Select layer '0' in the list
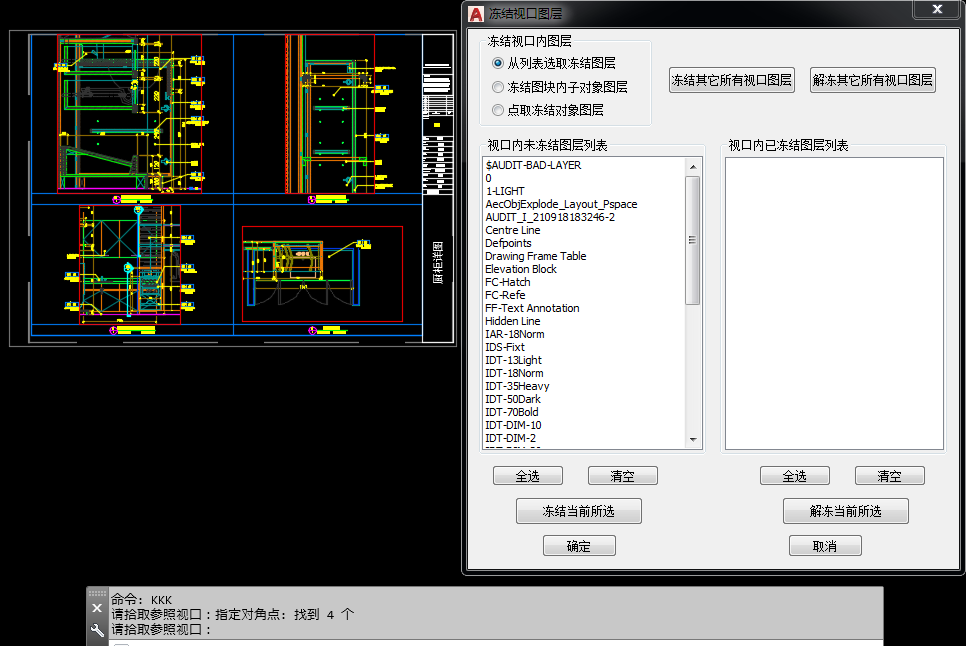Viewport: 966px width, 646px height. pyautogui.click(x=585, y=178)
